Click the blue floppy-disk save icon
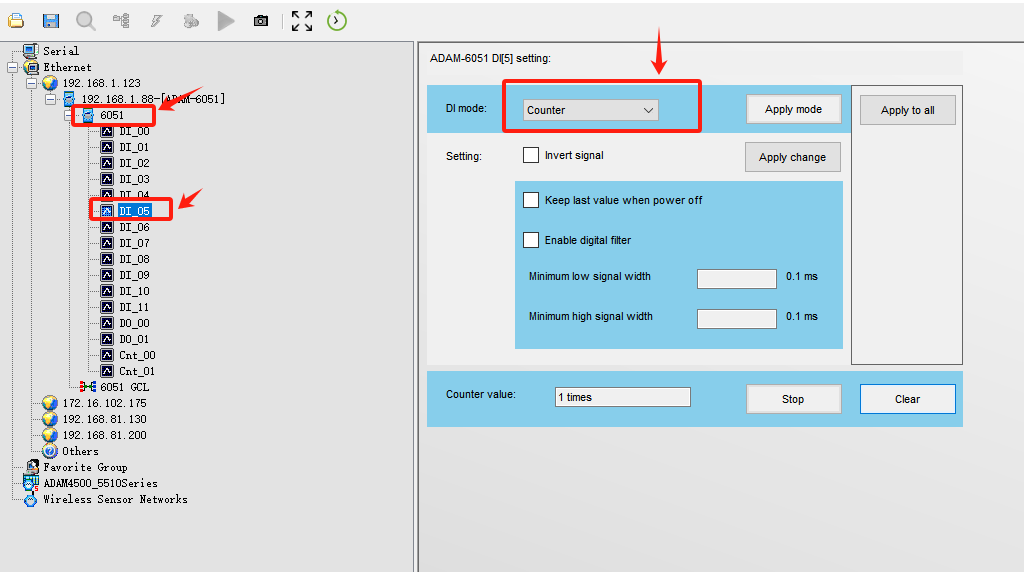 51,20
